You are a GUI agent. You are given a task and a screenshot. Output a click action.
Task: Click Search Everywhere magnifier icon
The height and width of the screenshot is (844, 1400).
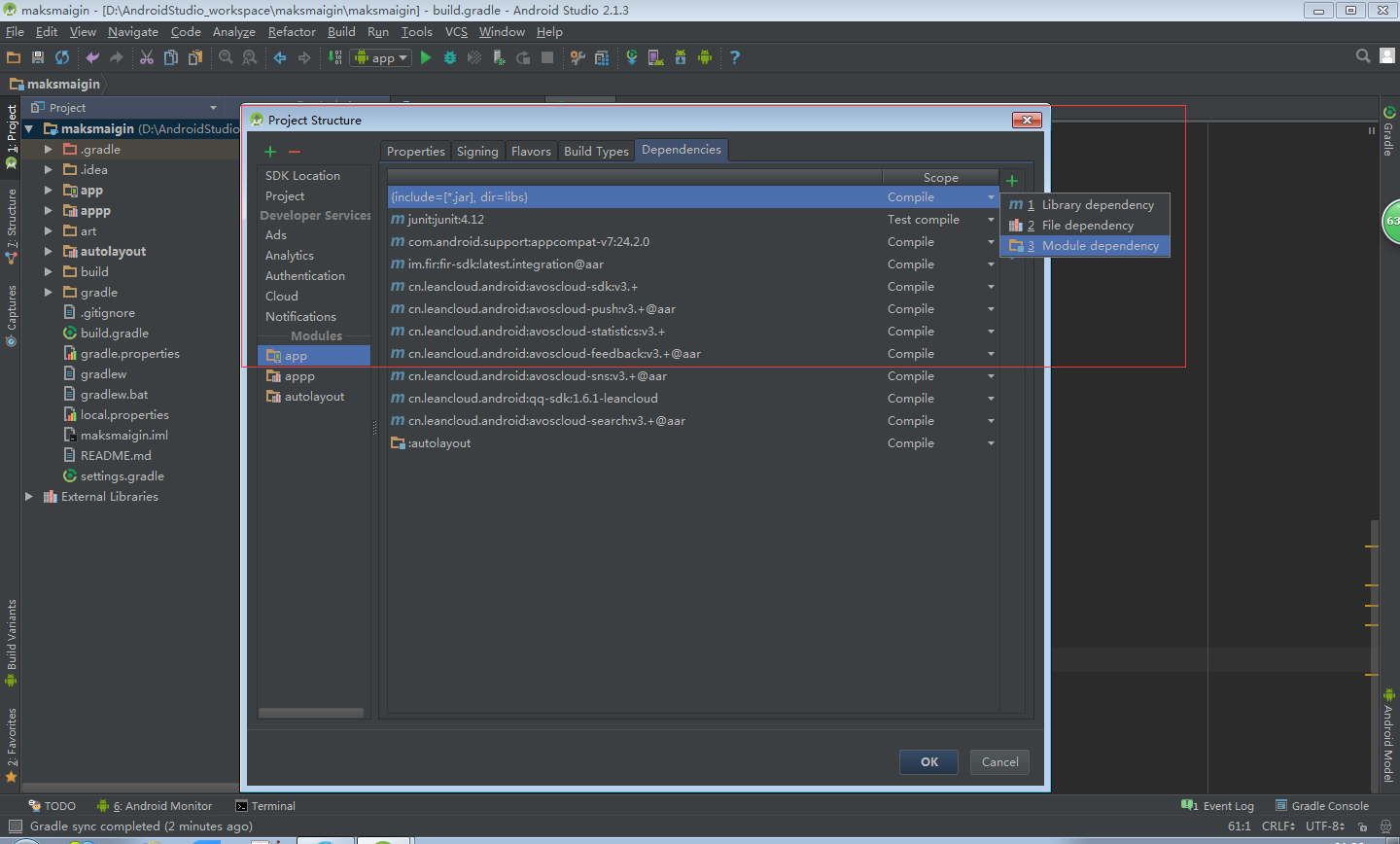pos(1363,56)
